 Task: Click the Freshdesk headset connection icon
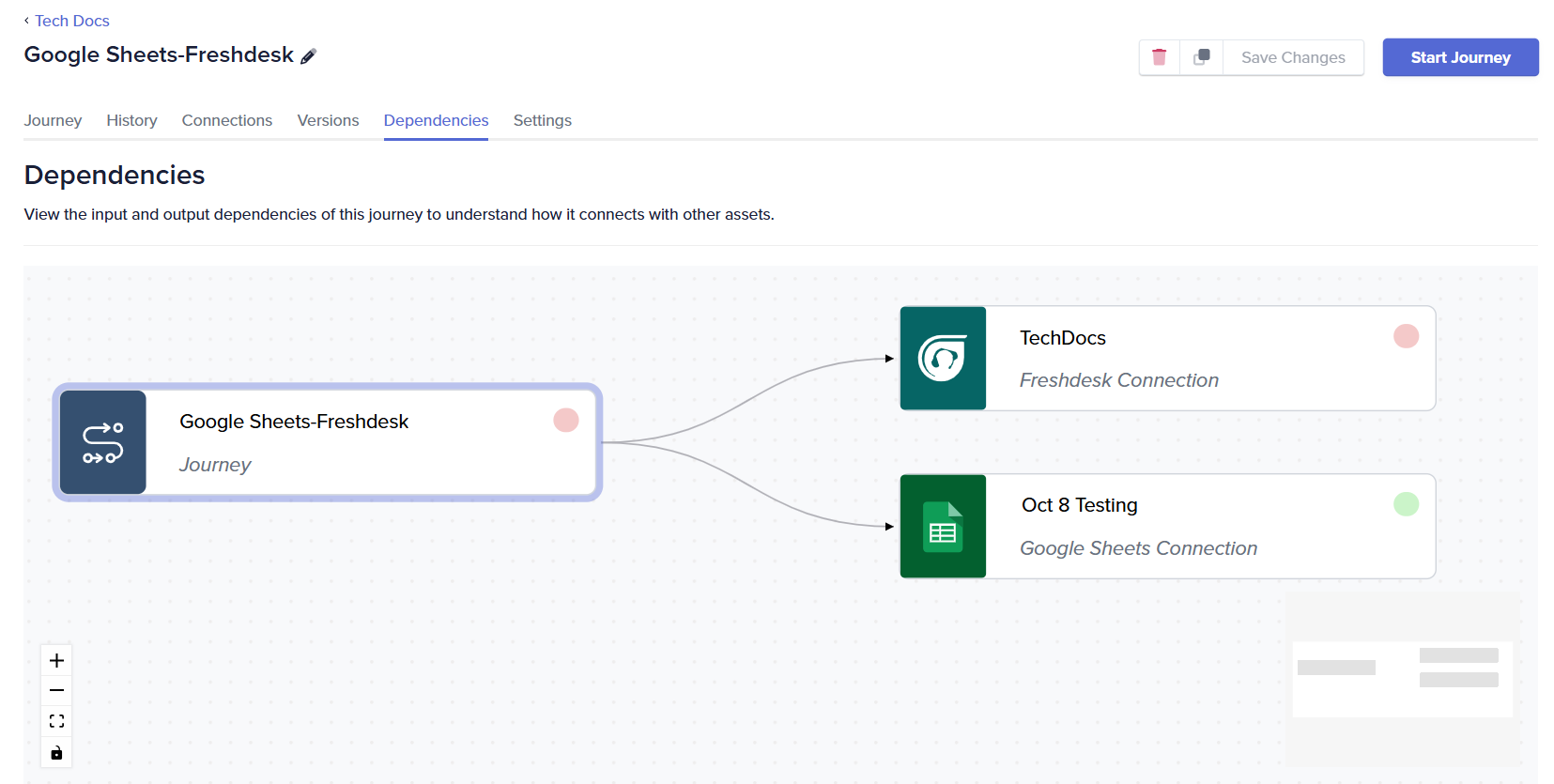click(x=943, y=358)
